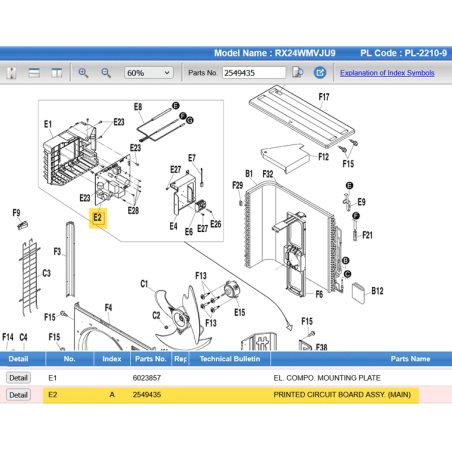The image size is (452, 452).
Task: Click the E1 mounting plate row
Action: pos(226,378)
